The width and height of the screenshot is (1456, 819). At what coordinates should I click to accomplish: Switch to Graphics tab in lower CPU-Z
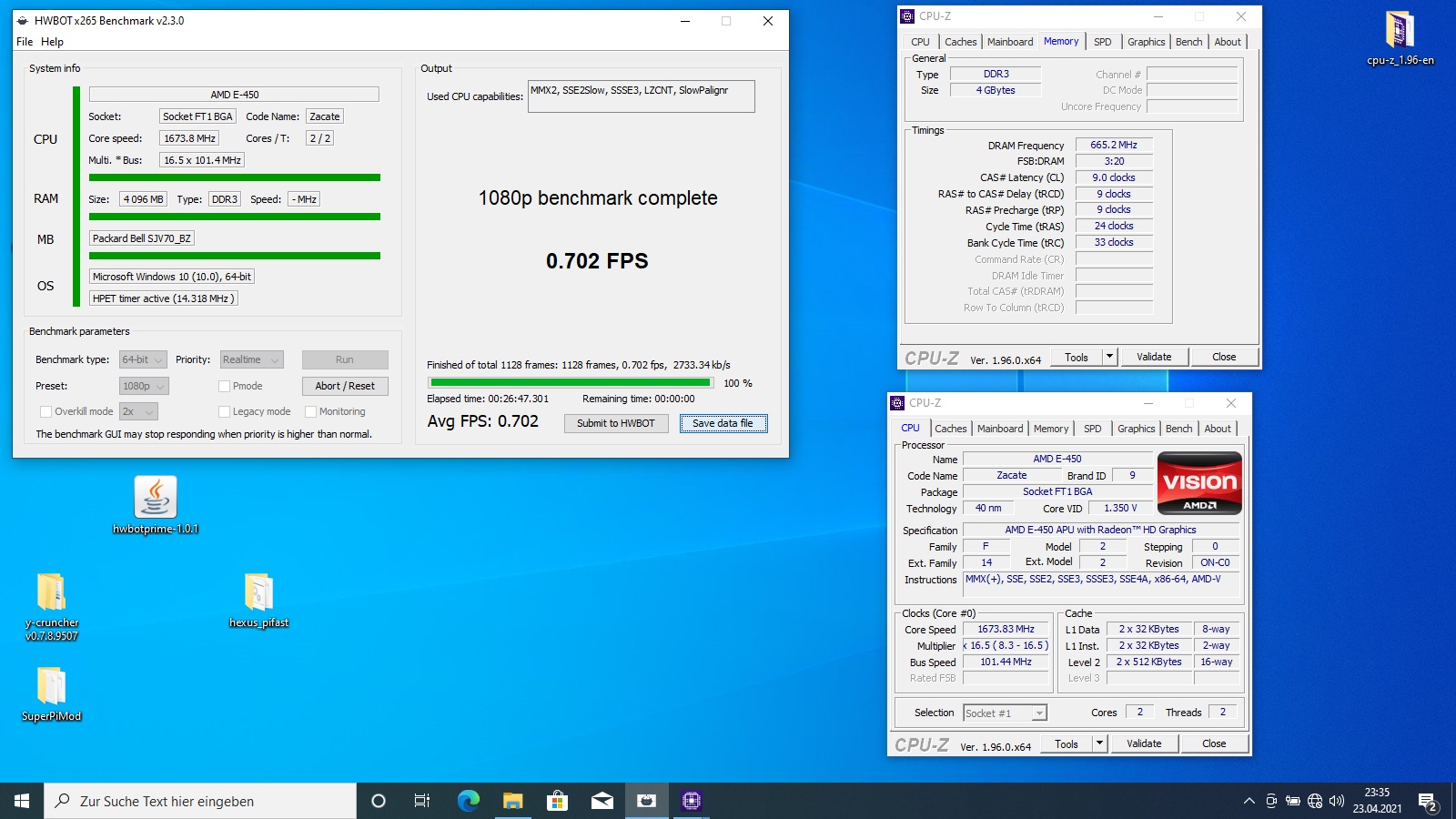tap(1136, 429)
